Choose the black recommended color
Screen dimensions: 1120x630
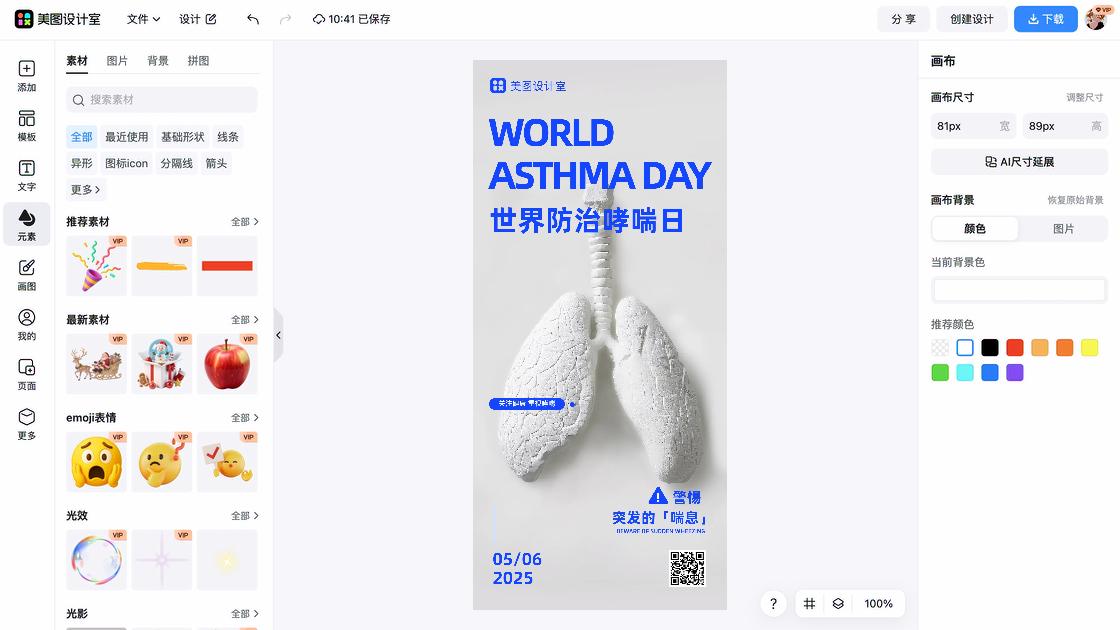[x=989, y=348]
